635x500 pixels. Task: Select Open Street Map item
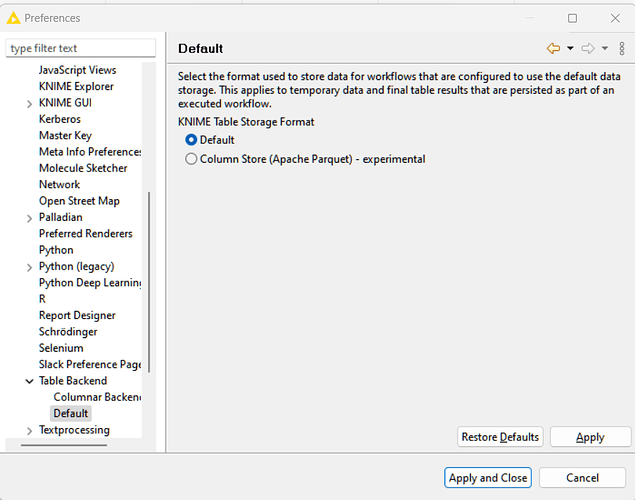[79, 201]
